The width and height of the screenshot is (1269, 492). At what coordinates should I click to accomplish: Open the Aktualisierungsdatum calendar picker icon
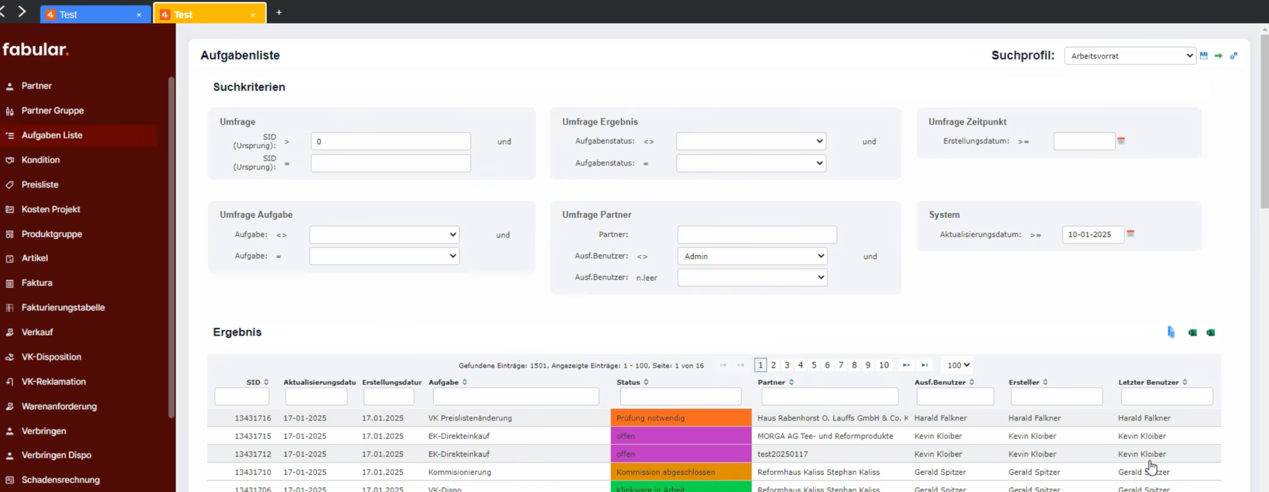point(1130,234)
